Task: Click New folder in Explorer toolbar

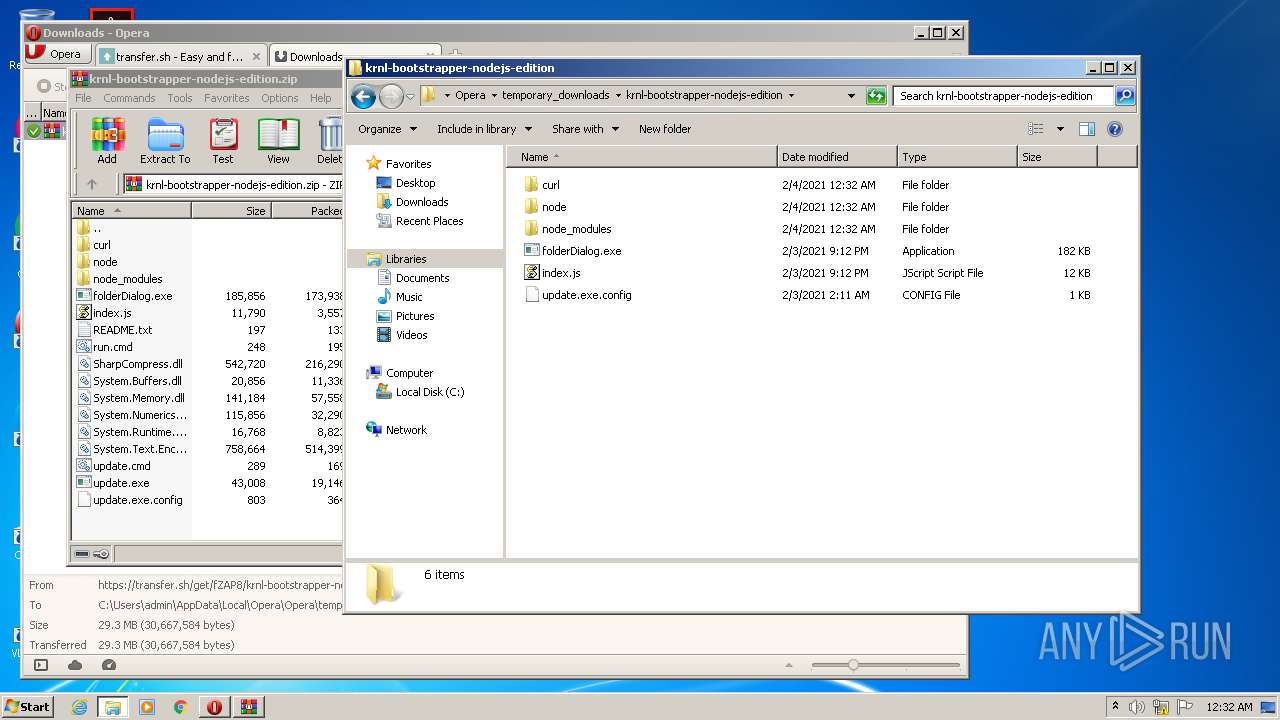Action: click(665, 129)
